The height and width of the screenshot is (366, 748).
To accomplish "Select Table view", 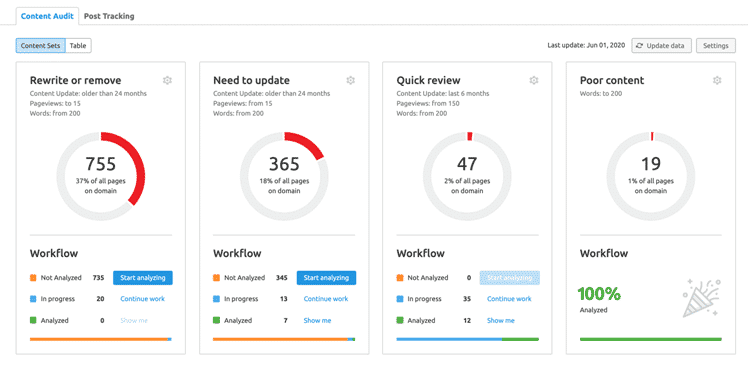I will (x=78, y=46).
